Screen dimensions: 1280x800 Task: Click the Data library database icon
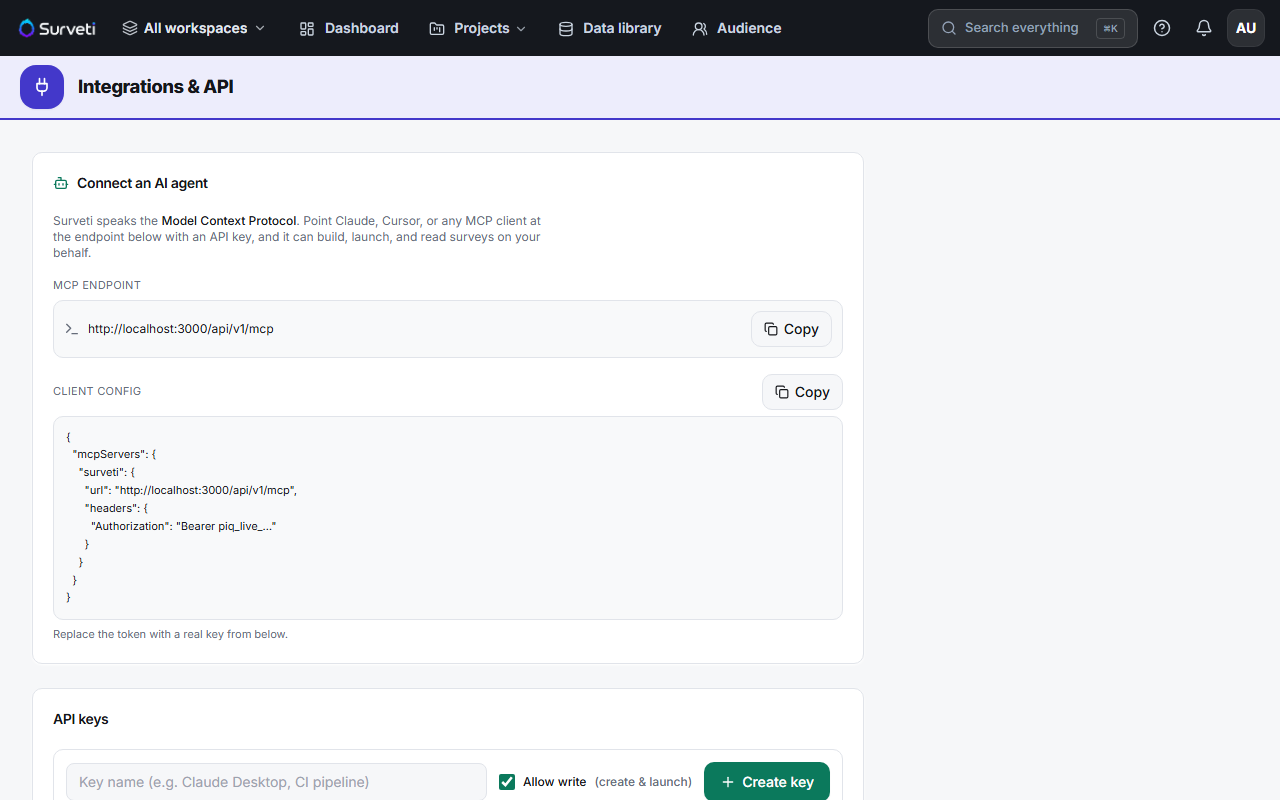tap(566, 29)
